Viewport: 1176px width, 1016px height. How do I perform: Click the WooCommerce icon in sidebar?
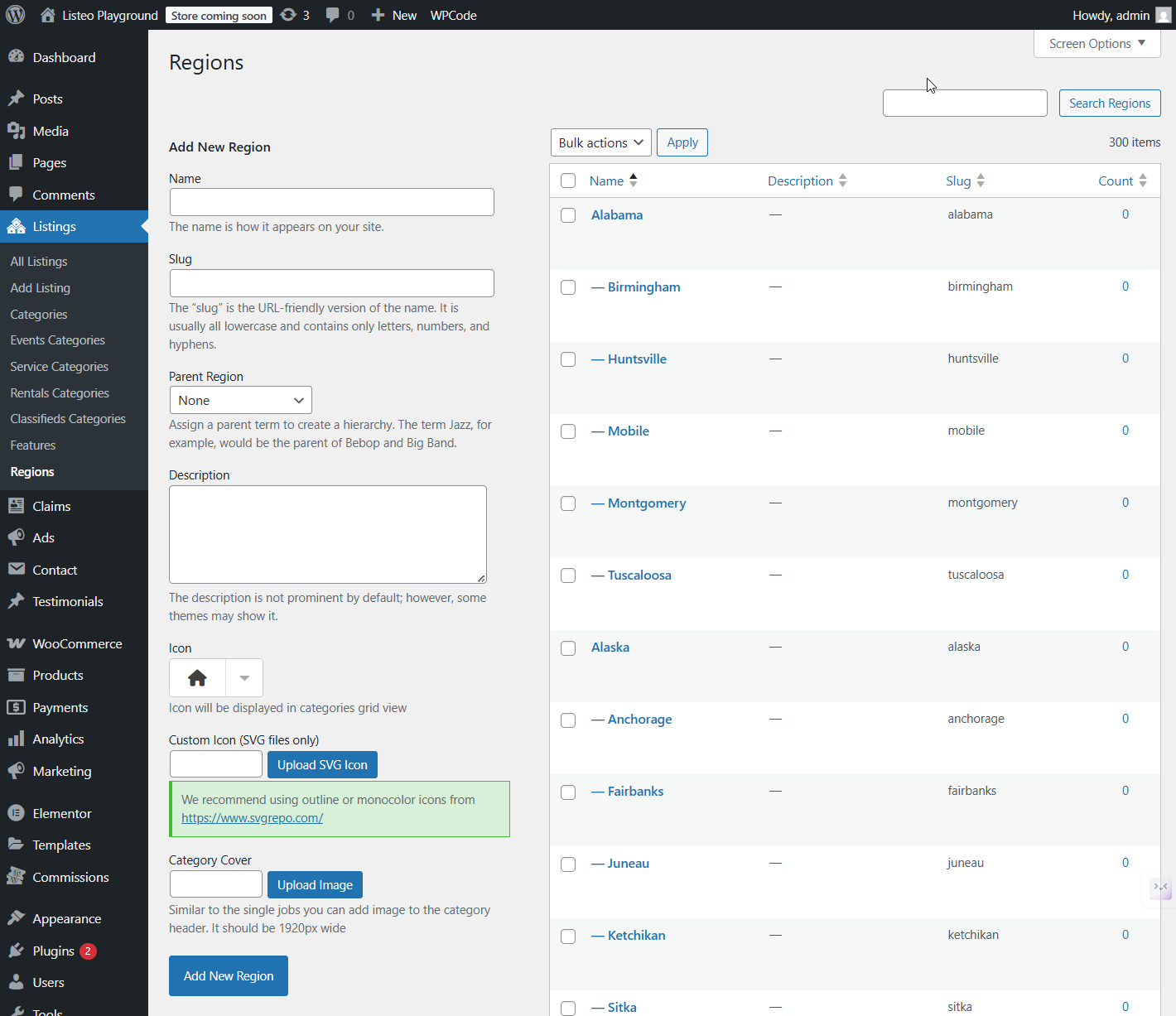[16, 643]
